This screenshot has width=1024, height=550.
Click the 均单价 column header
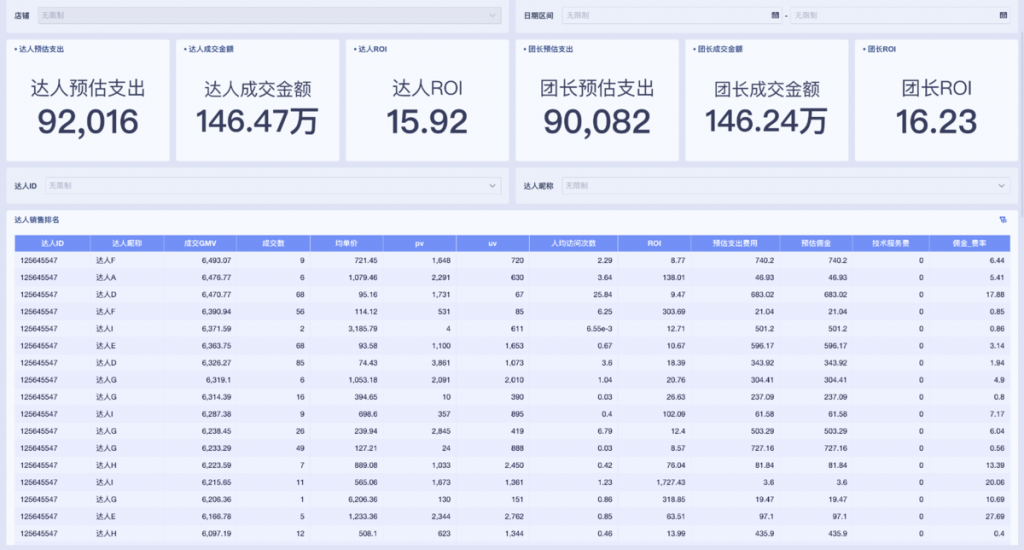pos(345,243)
